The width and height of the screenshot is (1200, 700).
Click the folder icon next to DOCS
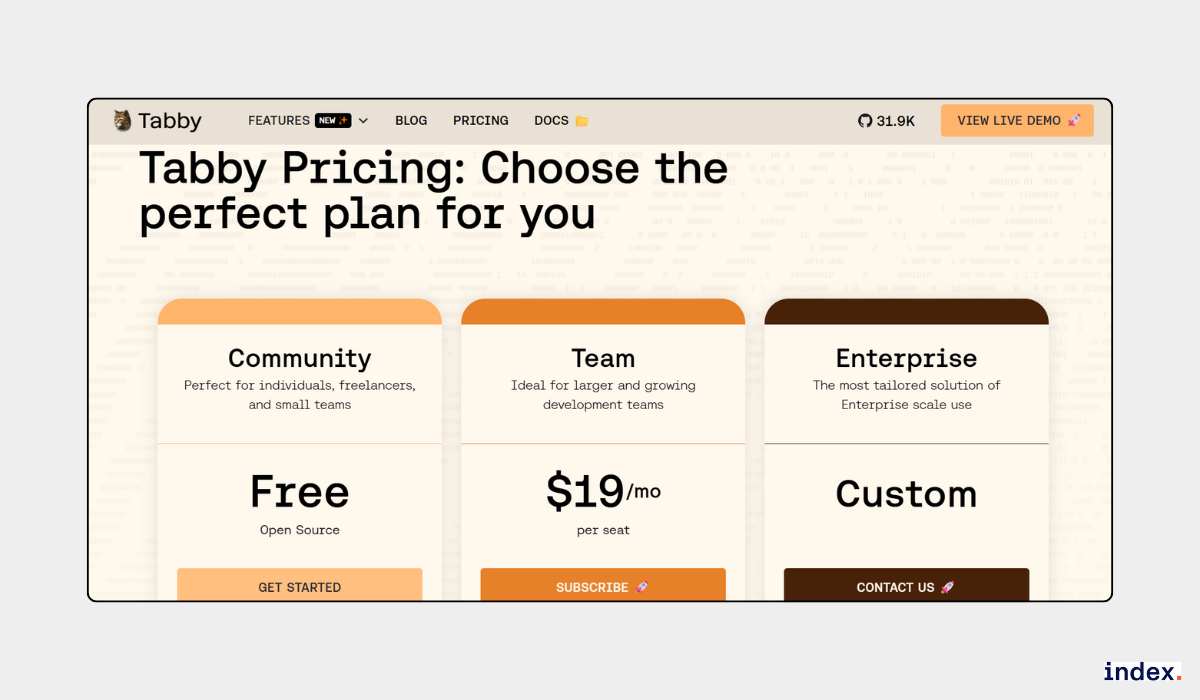[582, 120]
